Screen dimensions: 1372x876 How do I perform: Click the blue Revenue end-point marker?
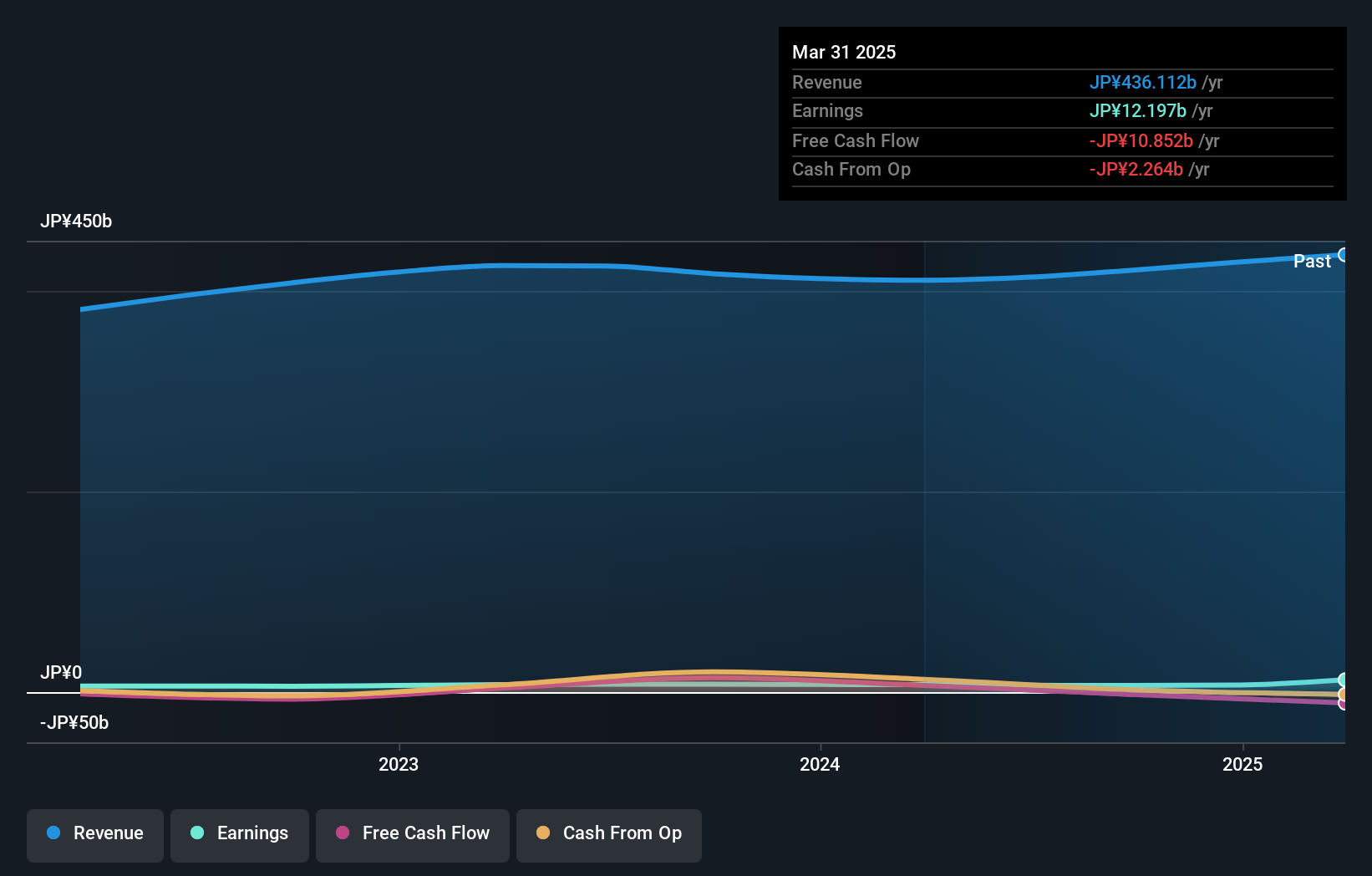tap(1343, 255)
